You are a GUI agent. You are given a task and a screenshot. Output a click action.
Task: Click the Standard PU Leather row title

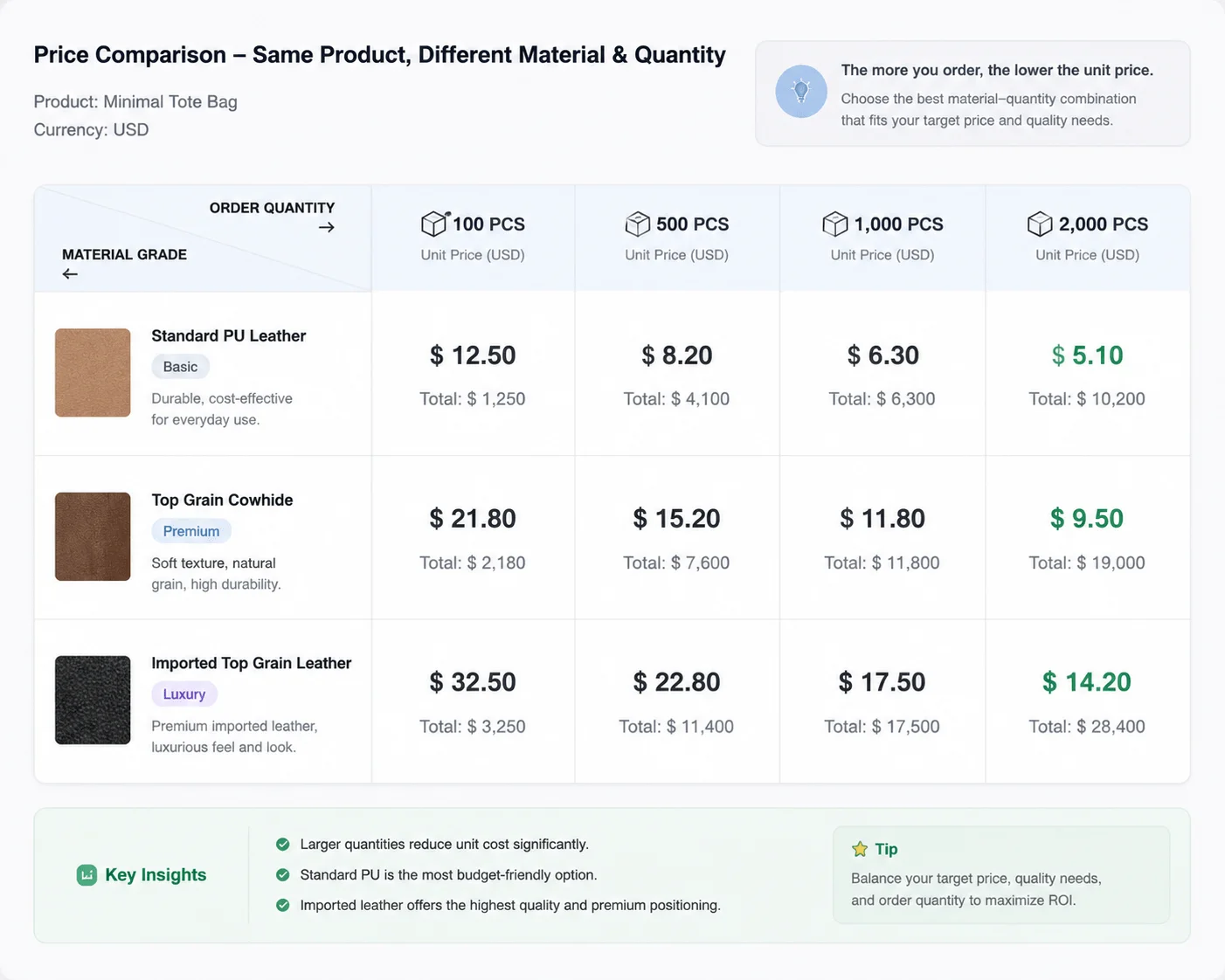pos(229,336)
